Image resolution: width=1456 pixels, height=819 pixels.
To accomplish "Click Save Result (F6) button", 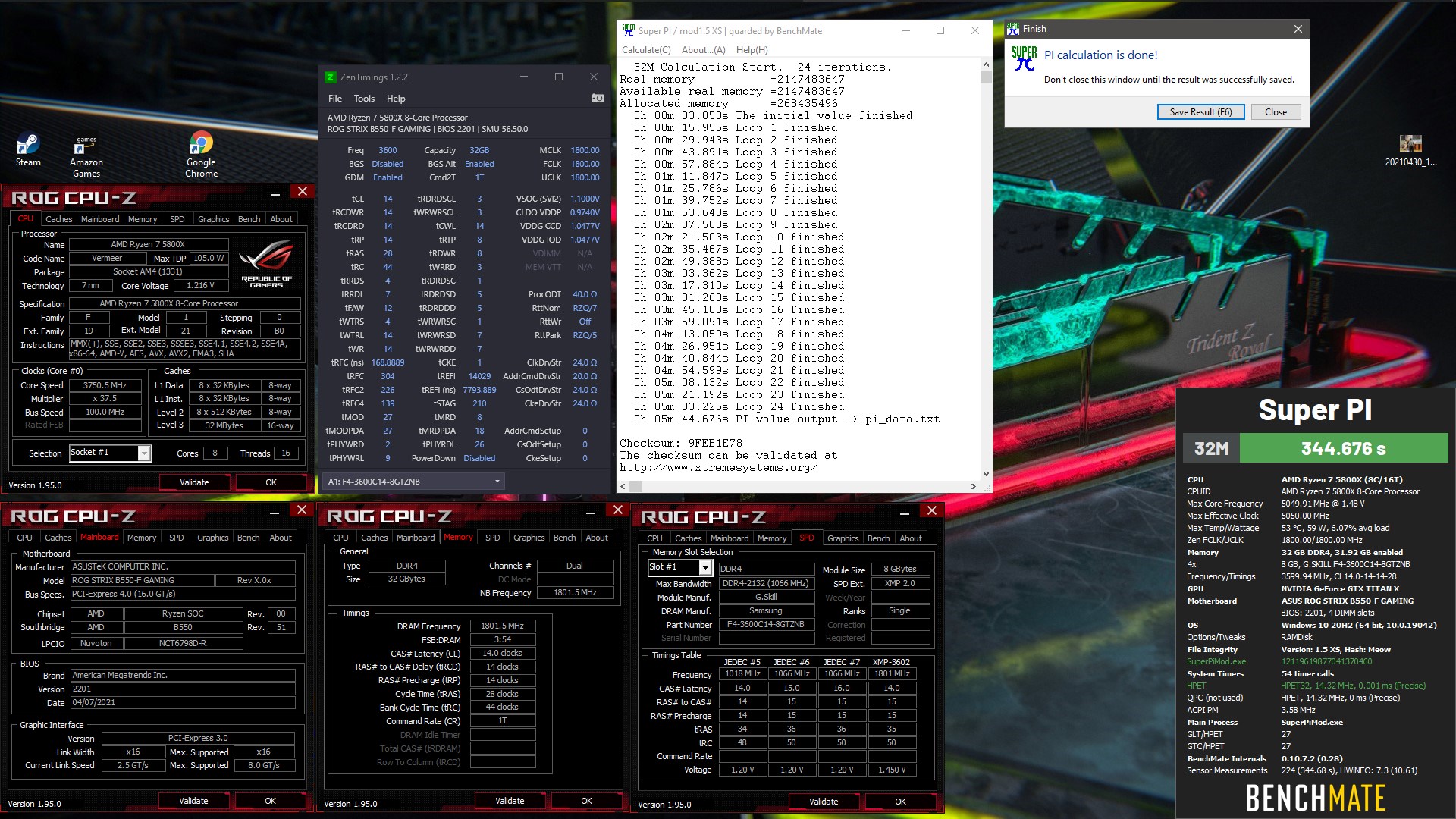I will [1200, 112].
